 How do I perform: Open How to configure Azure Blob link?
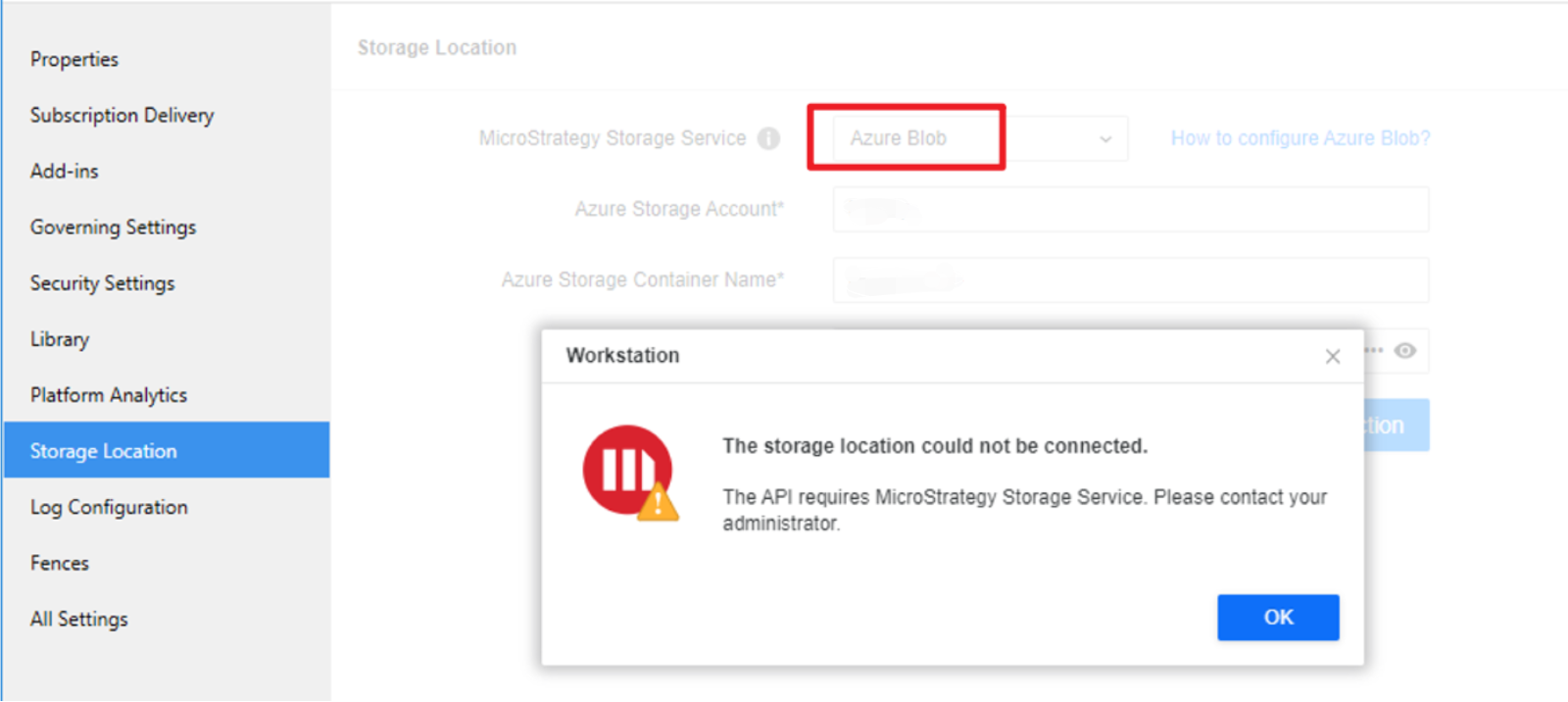click(1300, 138)
